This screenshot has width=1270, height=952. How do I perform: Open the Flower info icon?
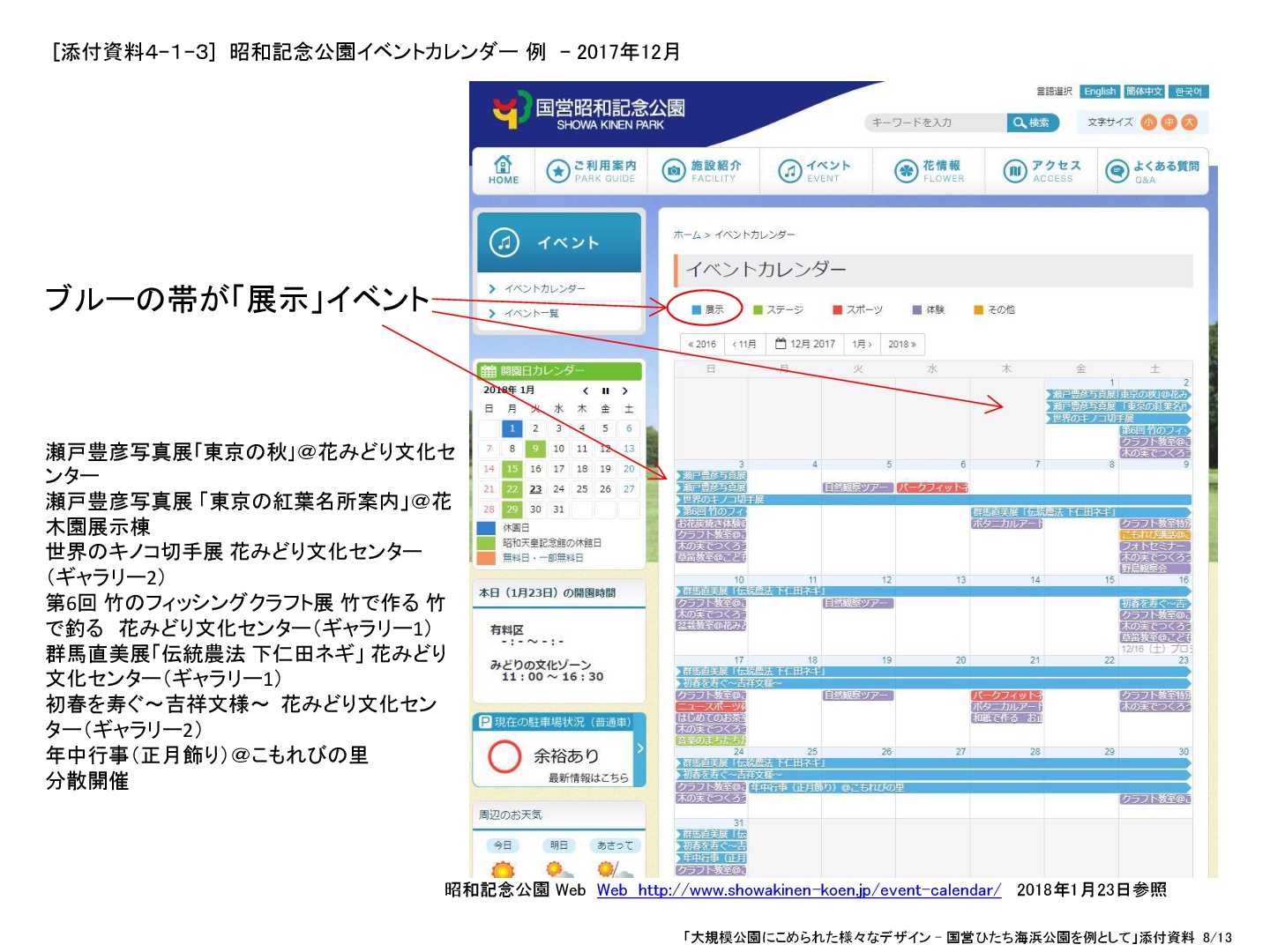tap(906, 171)
